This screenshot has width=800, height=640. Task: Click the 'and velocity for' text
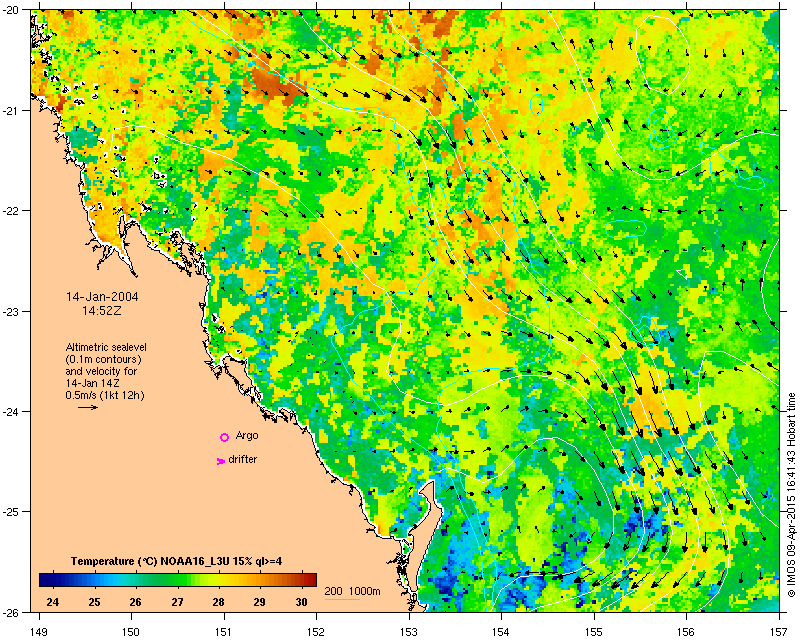pos(101,371)
